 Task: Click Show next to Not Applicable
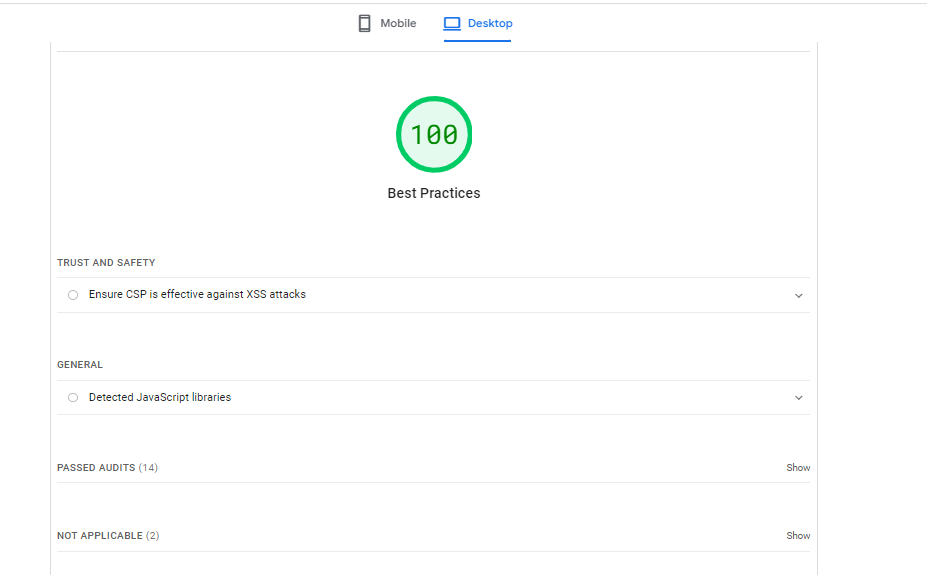tap(798, 536)
